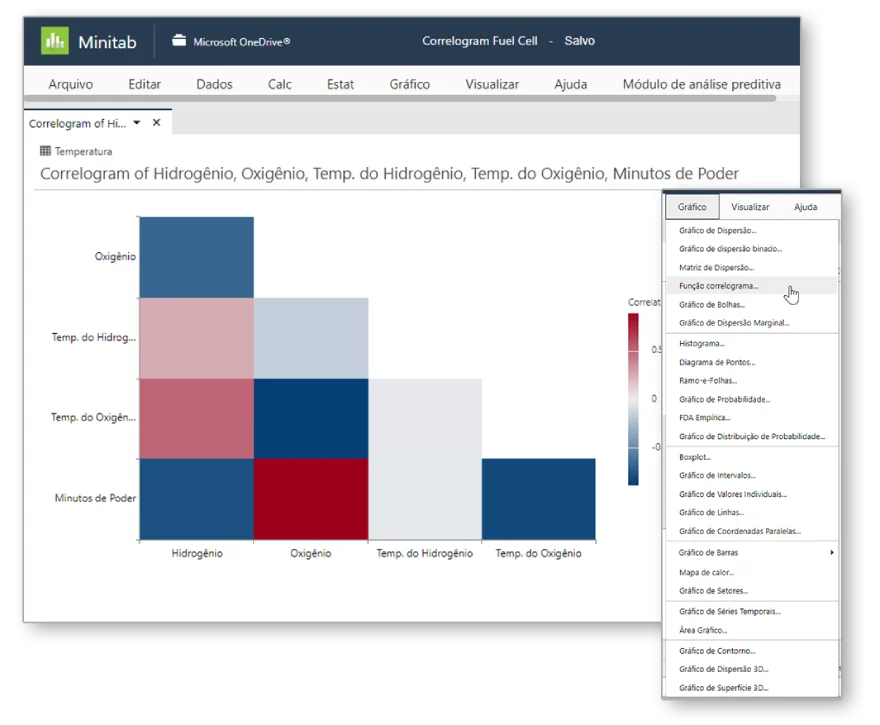The width and height of the screenshot is (880, 725).
Task: Choose Gráfico de Intervalos... entry
Action: click(751, 475)
